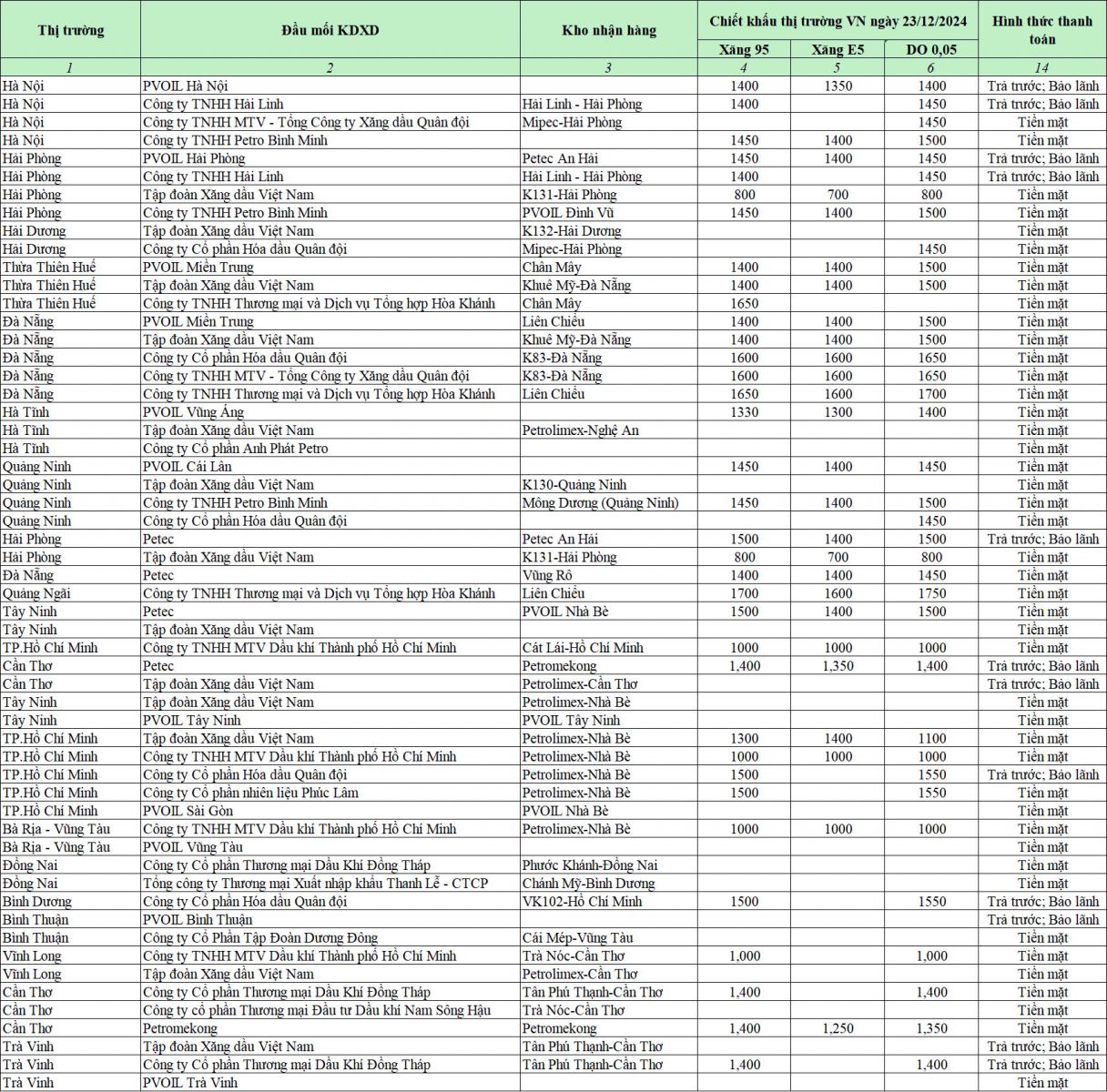The image size is (1107, 1092).
Task: Select the "1100" DO 0,05 value
Action: (x=931, y=739)
